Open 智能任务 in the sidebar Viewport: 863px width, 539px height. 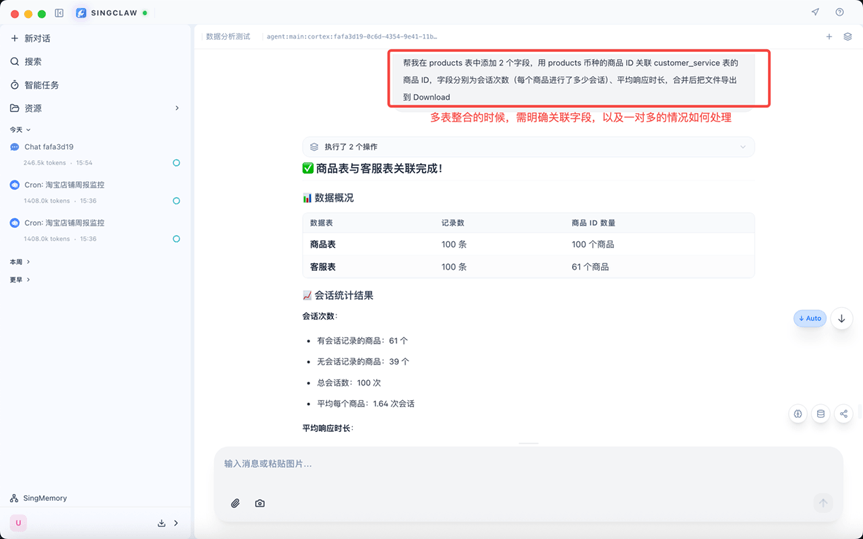coord(41,85)
